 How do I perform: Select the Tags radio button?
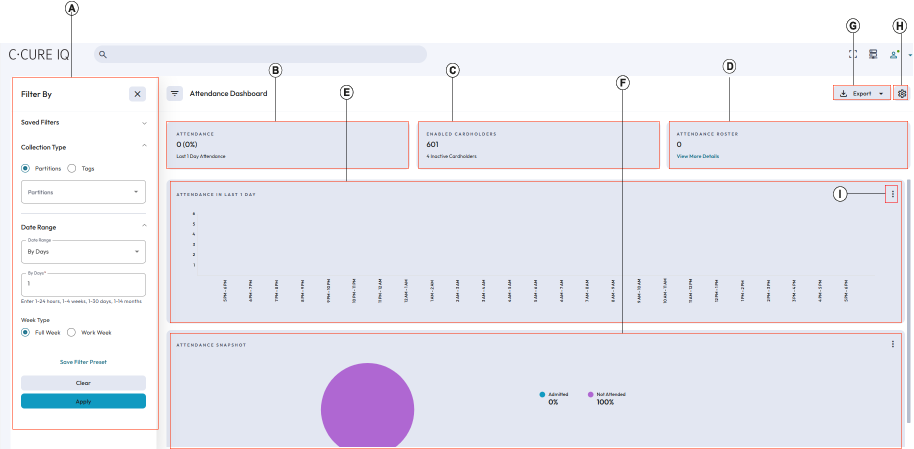pos(72,169)
